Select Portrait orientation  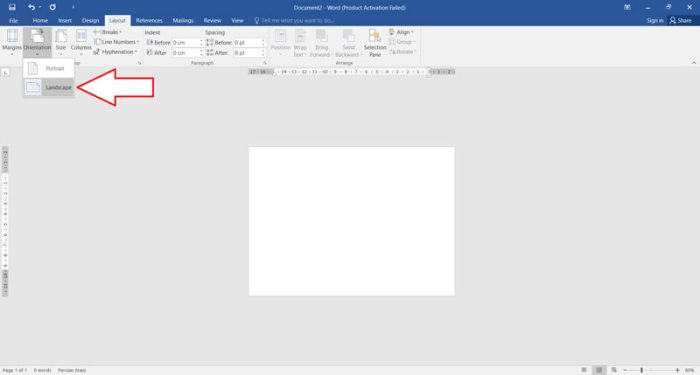[x=49, y=68]
